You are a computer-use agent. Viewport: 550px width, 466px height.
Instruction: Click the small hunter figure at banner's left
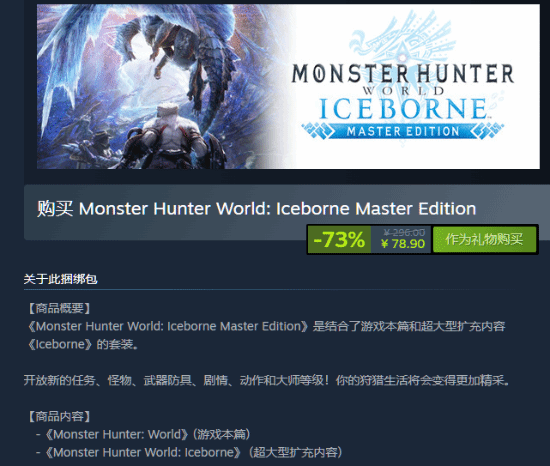(x=102, y=147)
